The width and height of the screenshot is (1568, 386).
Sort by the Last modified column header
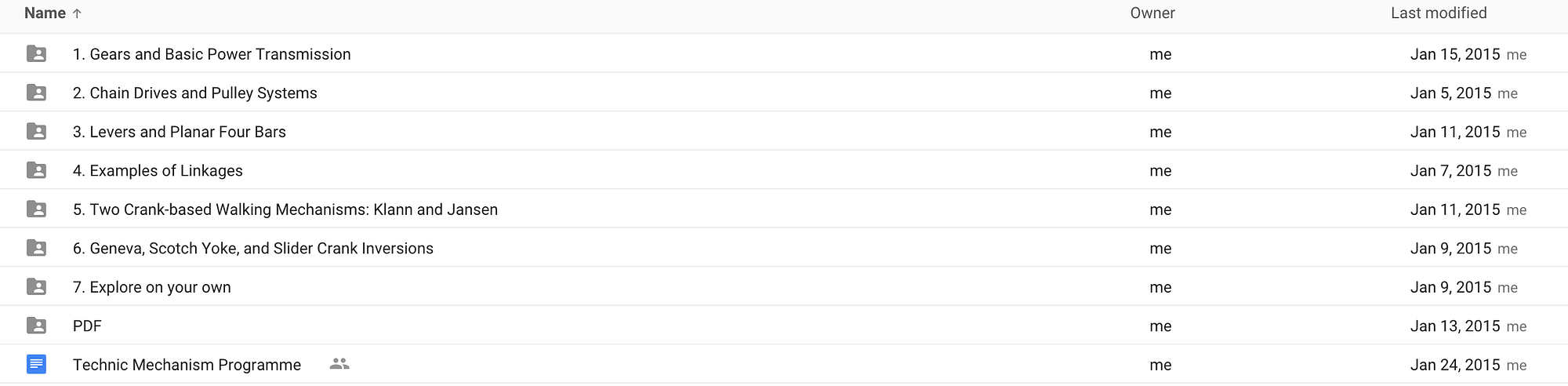(x=1439, y=13)
